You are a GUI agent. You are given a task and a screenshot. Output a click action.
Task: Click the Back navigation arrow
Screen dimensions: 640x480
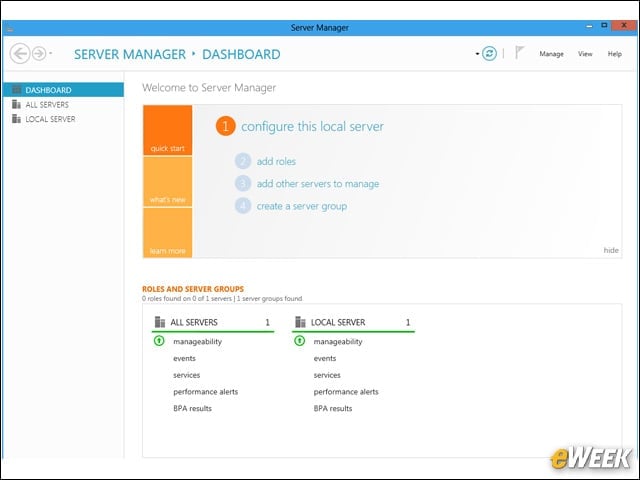click(20, 53)
